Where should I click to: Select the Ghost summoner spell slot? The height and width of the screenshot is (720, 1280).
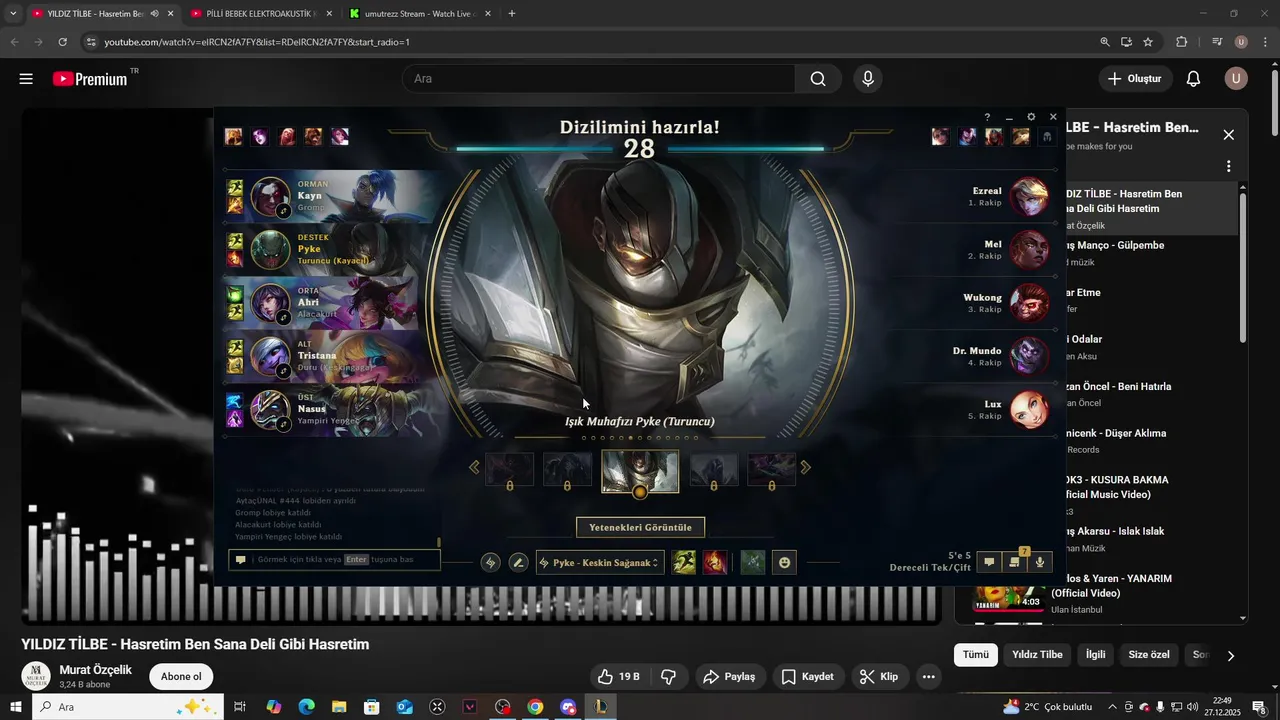pos(684,563)
